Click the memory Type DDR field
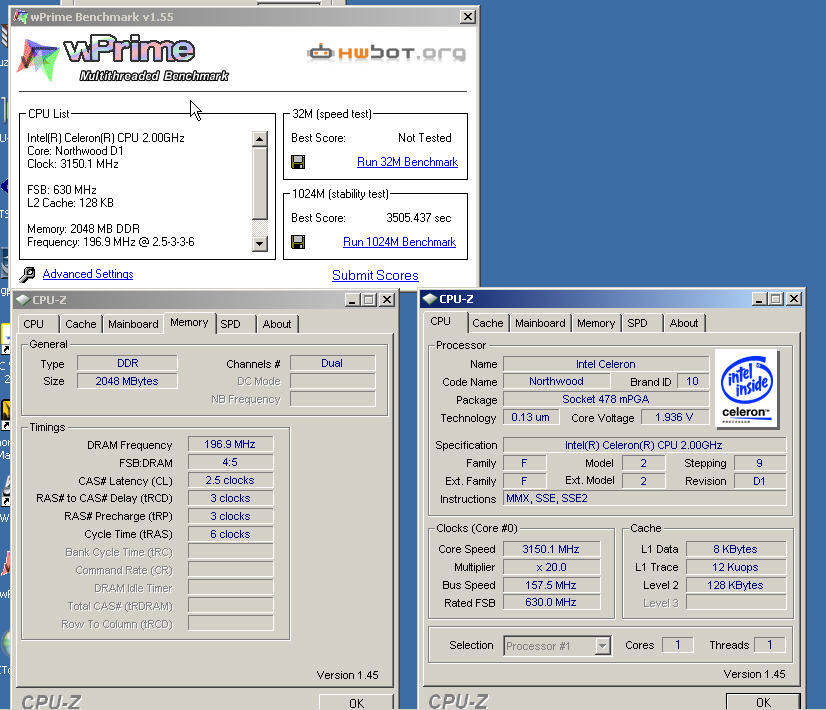Screen dimensions: 826x710 click(x=127, y=363)
